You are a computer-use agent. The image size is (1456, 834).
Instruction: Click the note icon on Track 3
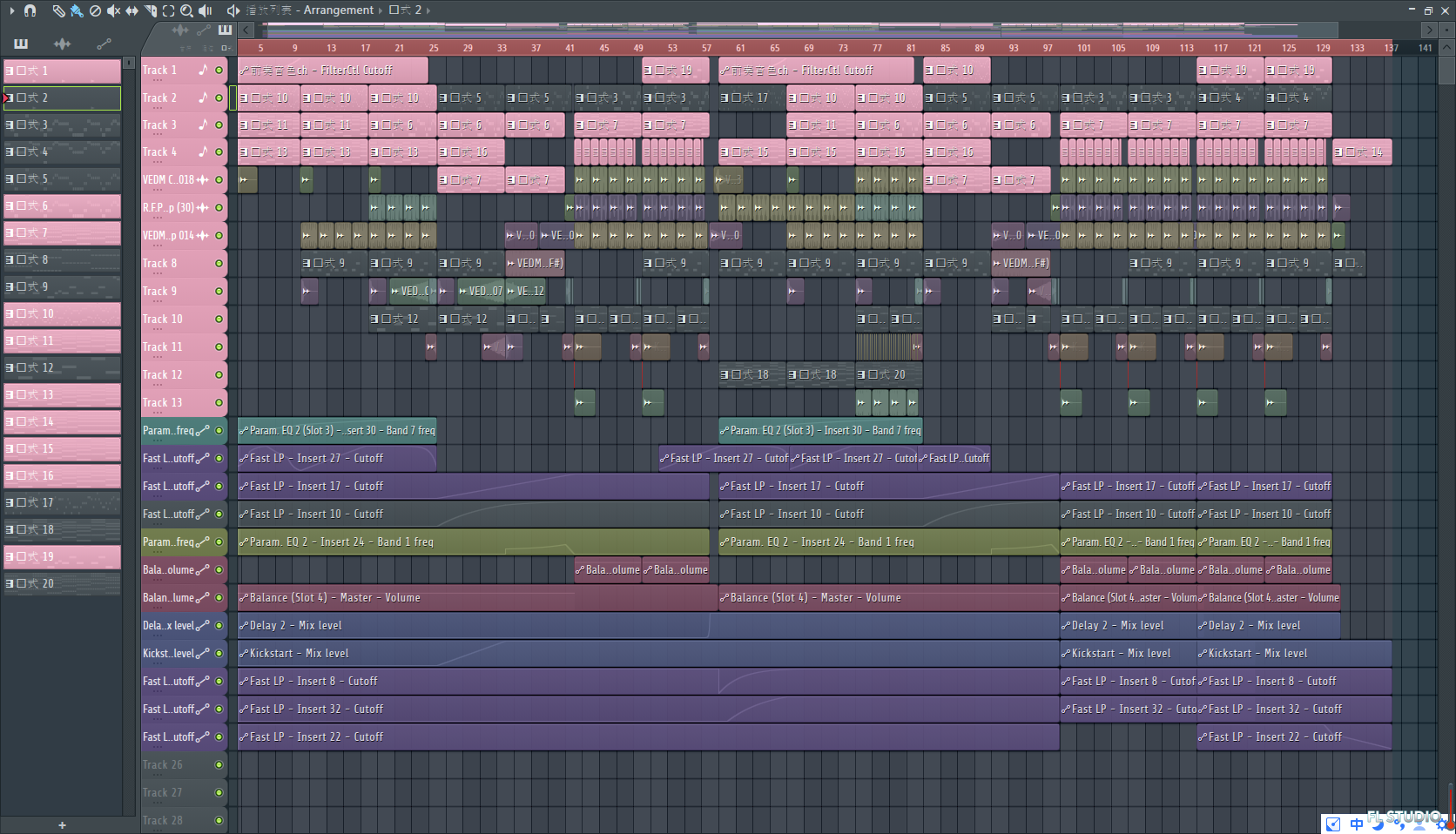point(203,124)
